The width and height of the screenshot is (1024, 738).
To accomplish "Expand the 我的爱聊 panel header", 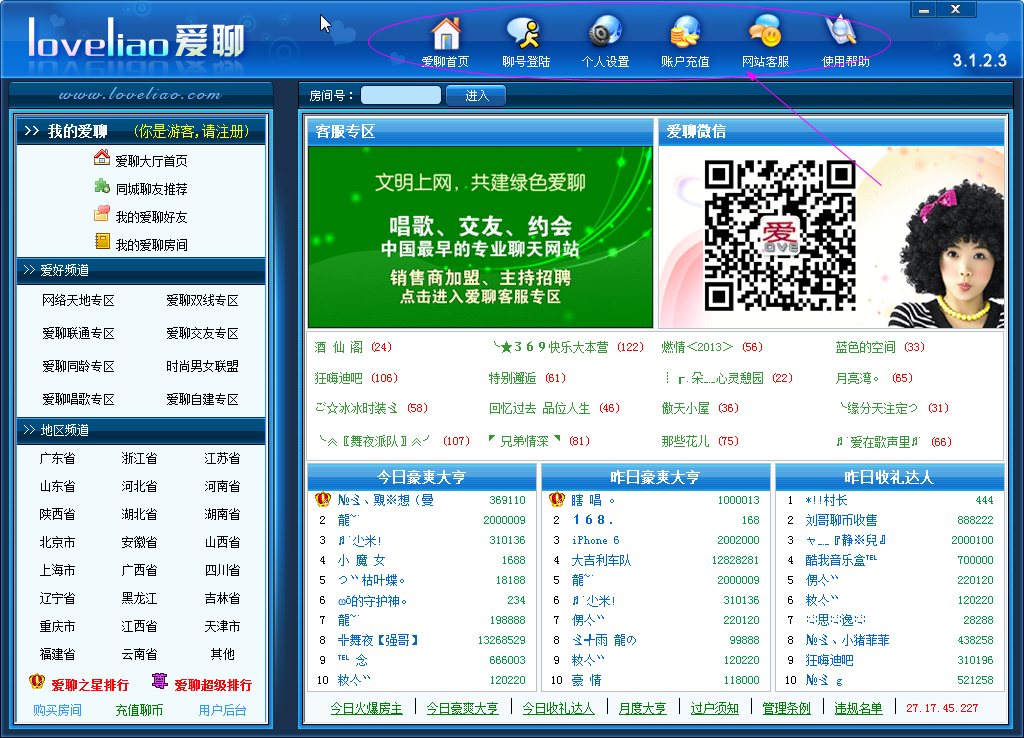I will point(141,131).
